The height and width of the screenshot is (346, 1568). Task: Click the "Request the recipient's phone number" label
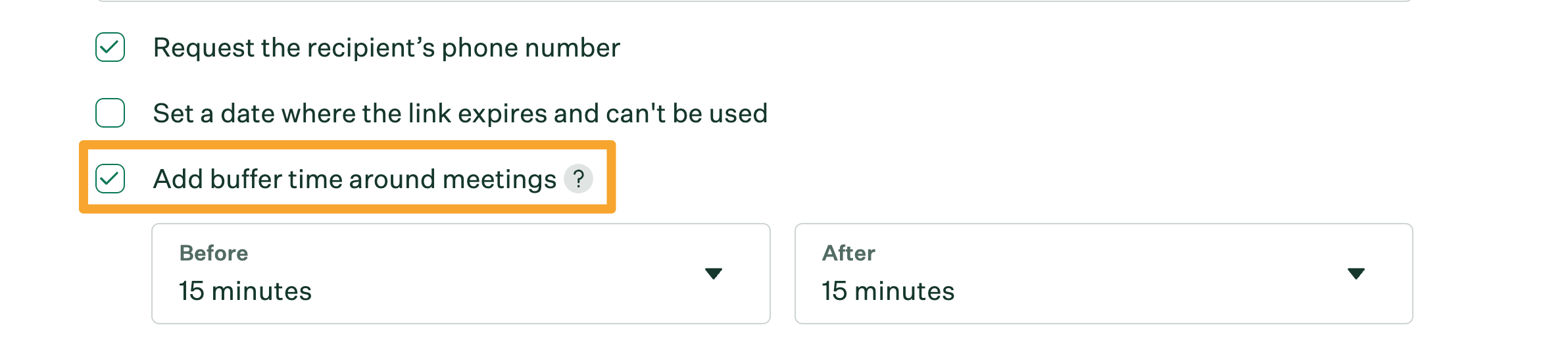pyautogui.click(x=386, y=48)
